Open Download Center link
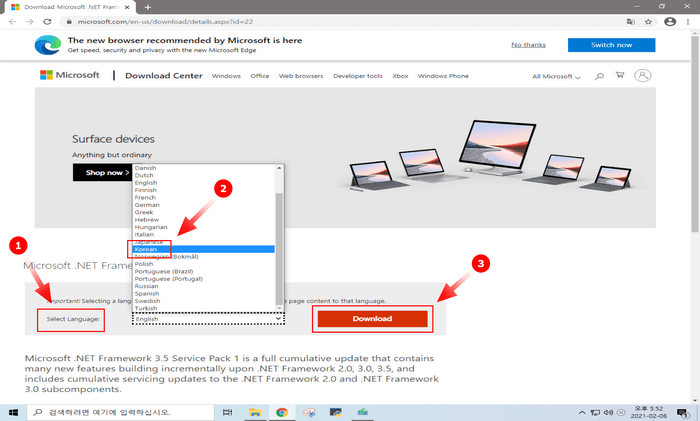The height and width of the screenshot is (421, 700). coord(164,75)
